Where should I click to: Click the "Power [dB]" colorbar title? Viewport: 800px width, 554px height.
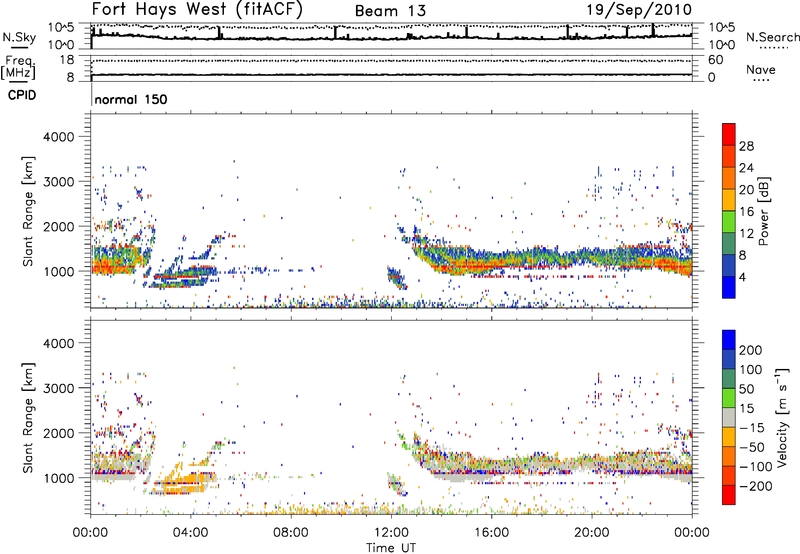point(764,211)
